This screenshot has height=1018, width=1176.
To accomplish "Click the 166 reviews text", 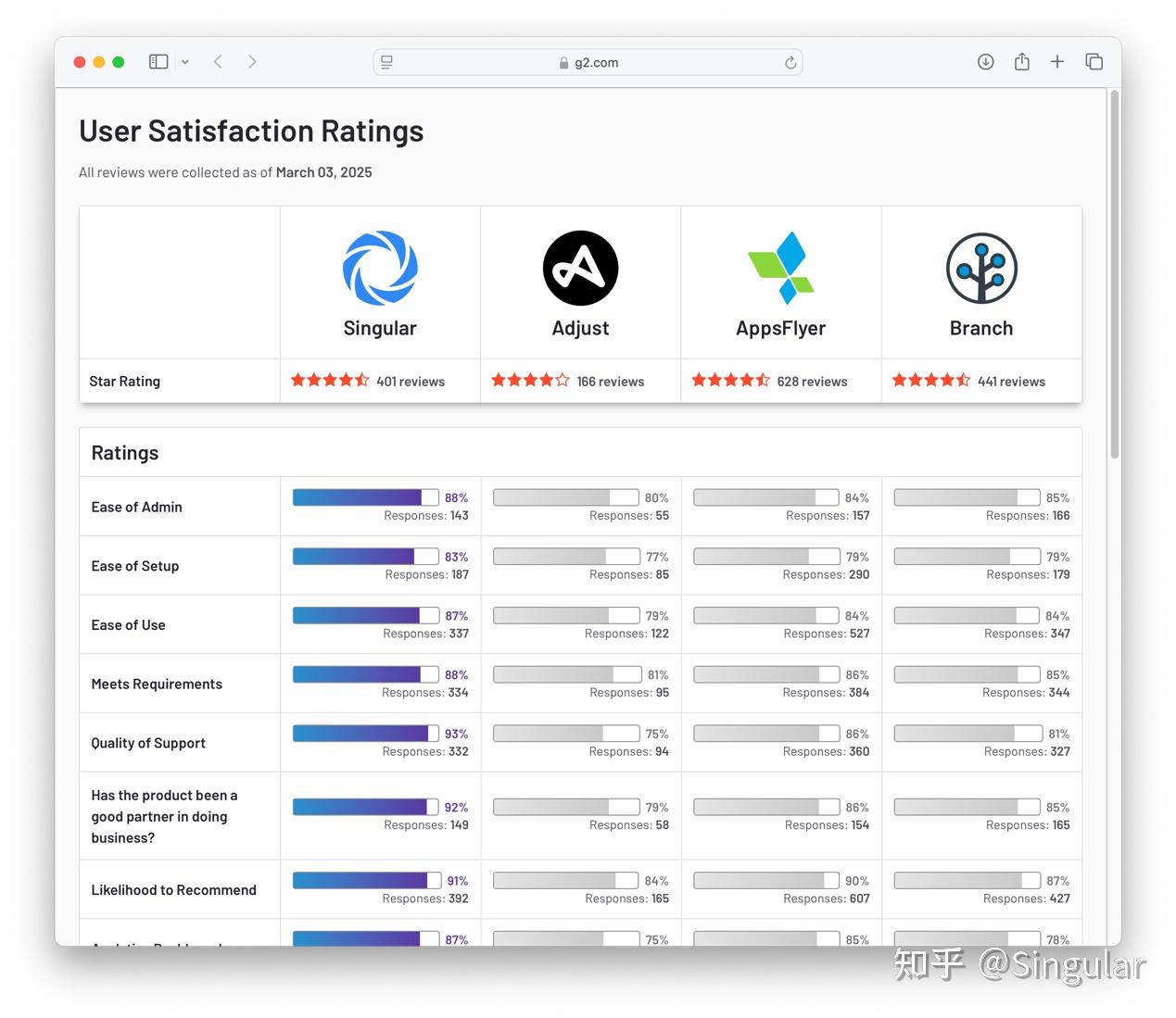I will pyautogui.click(x=611, y=382).
